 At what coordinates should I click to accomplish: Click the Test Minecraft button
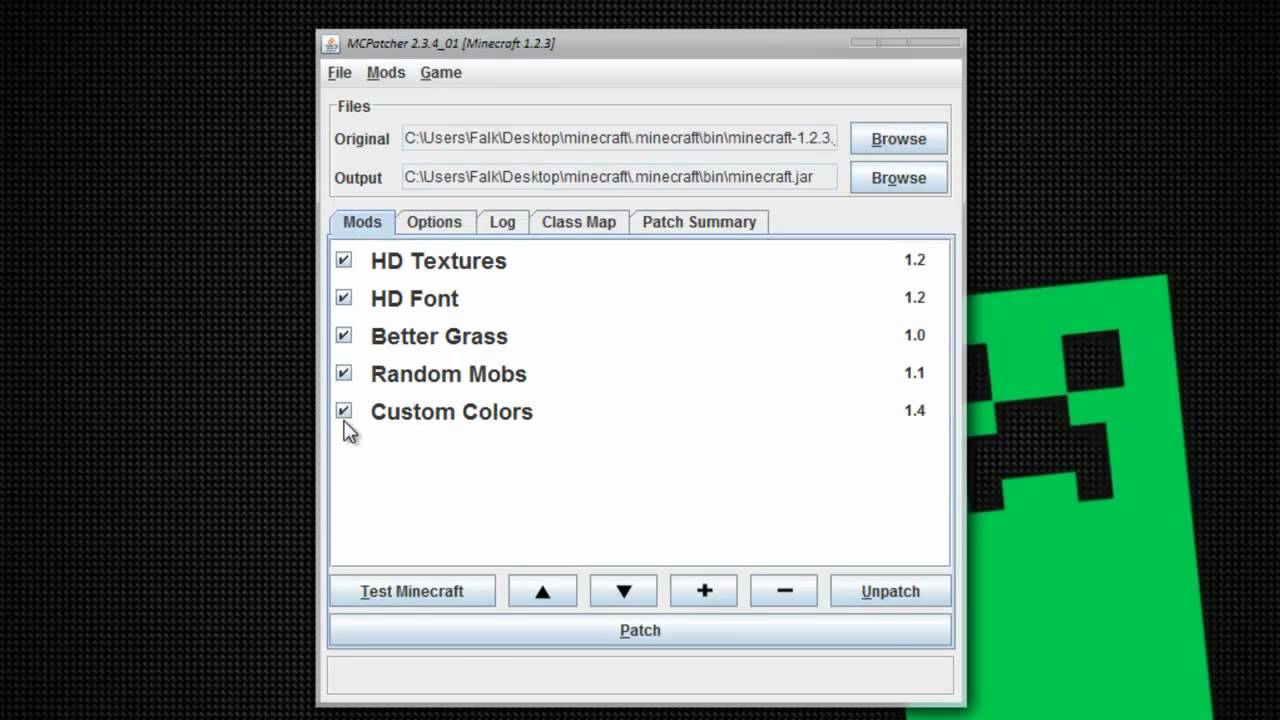(412, 591)
